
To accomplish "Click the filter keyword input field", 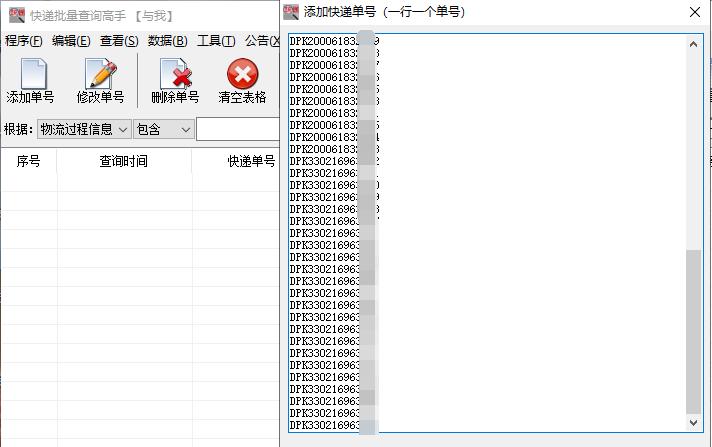I will (x=237, y=129).
